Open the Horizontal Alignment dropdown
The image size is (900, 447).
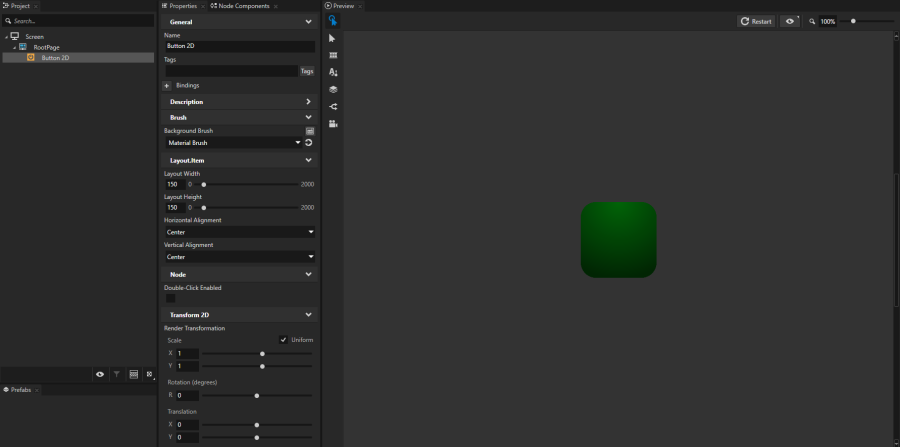240,232
